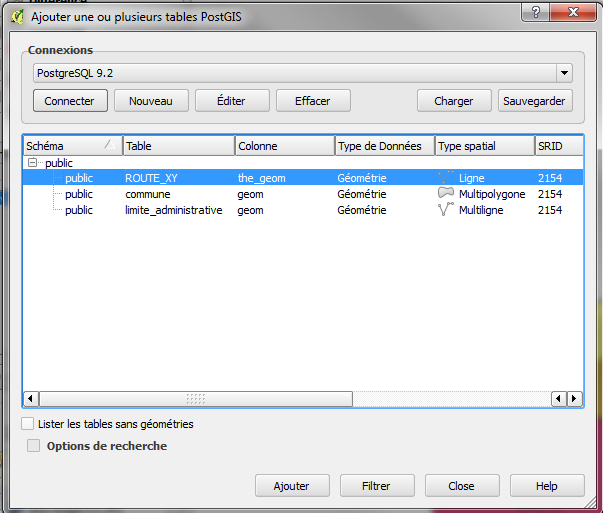The image size is (603, 513).
Task: Click the Type spatial column header
Action: pyautogui.click(x=484, y=146)
